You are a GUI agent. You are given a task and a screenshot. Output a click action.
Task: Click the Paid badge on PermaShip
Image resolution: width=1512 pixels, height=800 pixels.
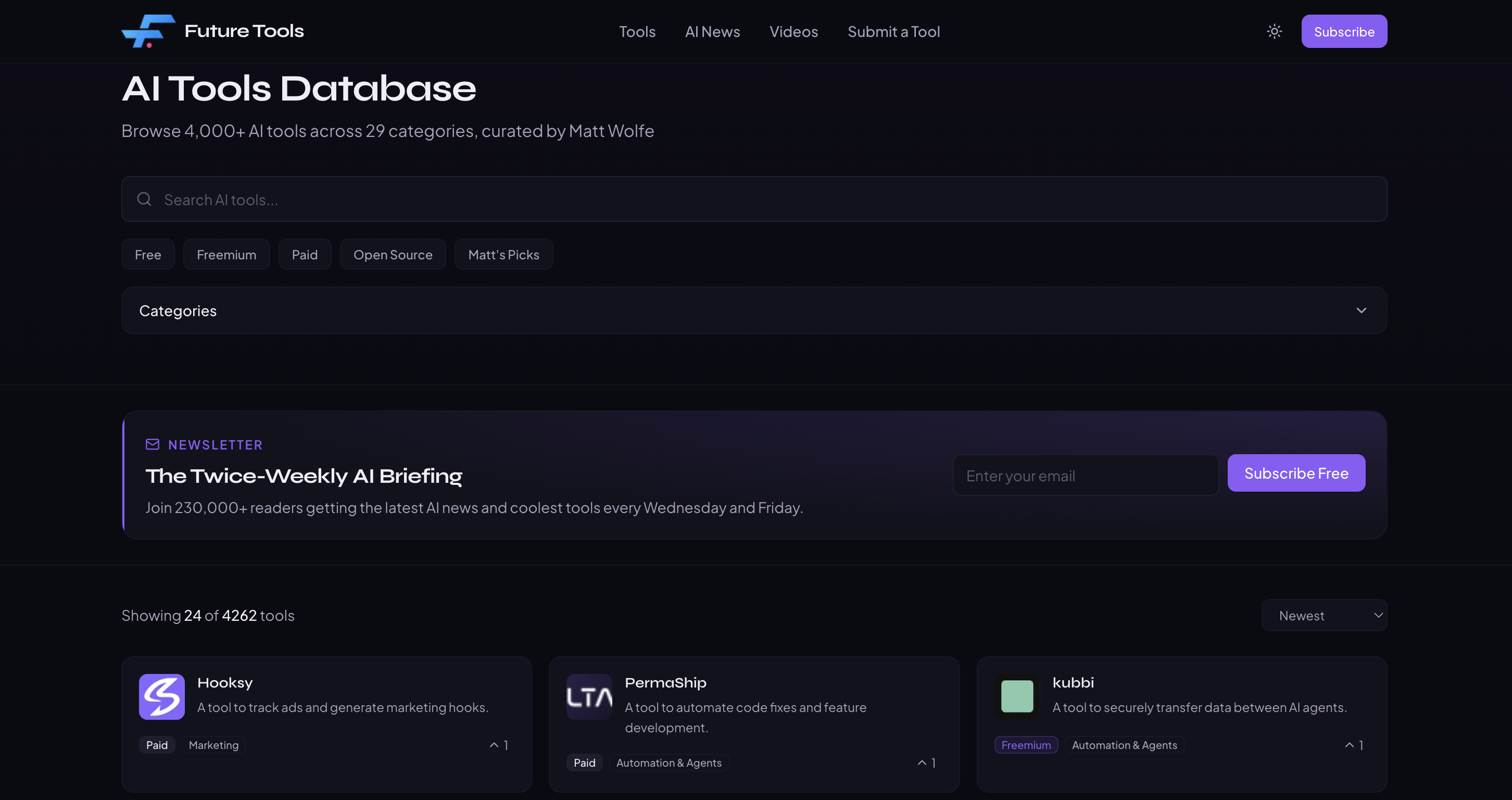point(584,762)
